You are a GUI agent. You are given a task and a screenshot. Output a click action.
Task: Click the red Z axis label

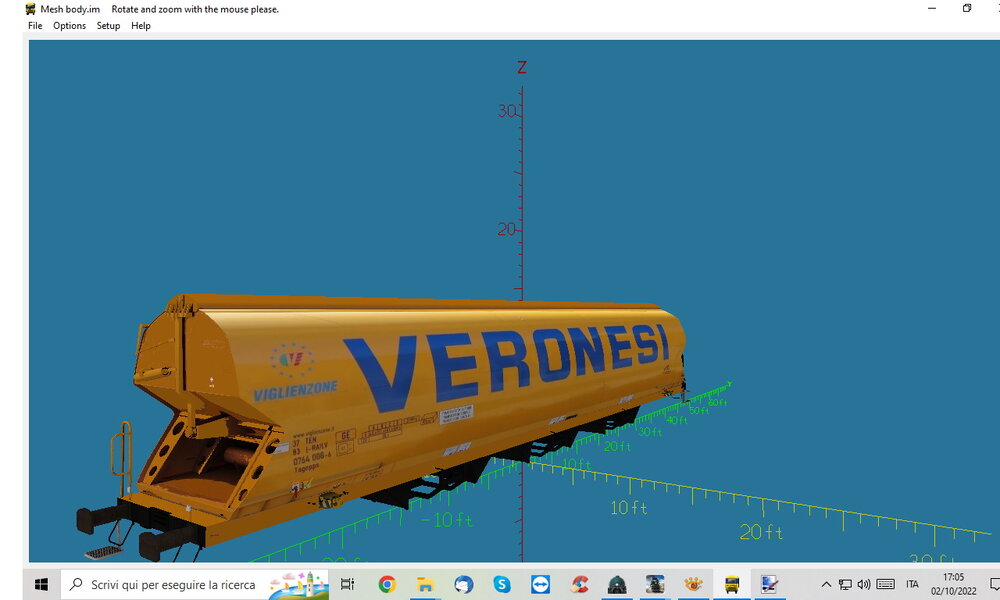(x=522, y=68)
